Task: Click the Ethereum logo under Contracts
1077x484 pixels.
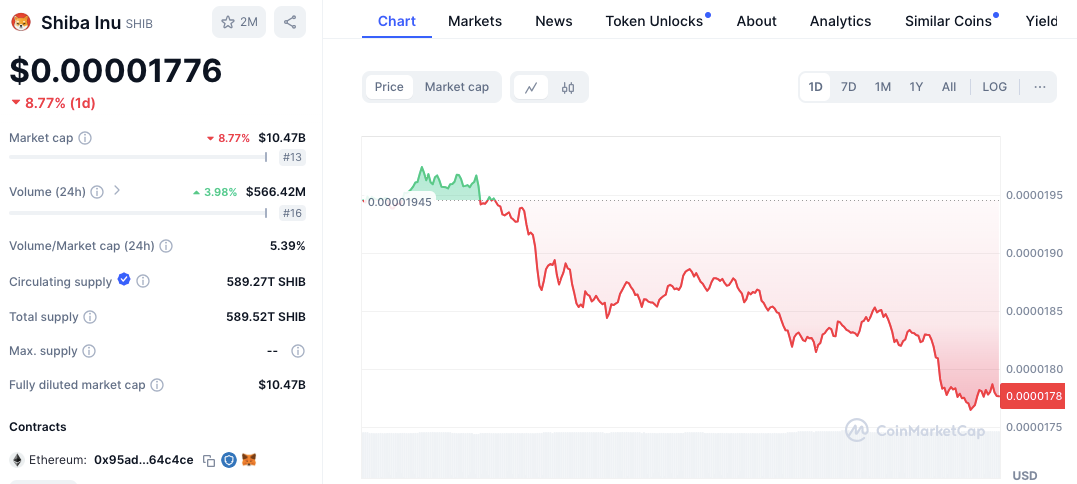Action: [x=16, y=460]
